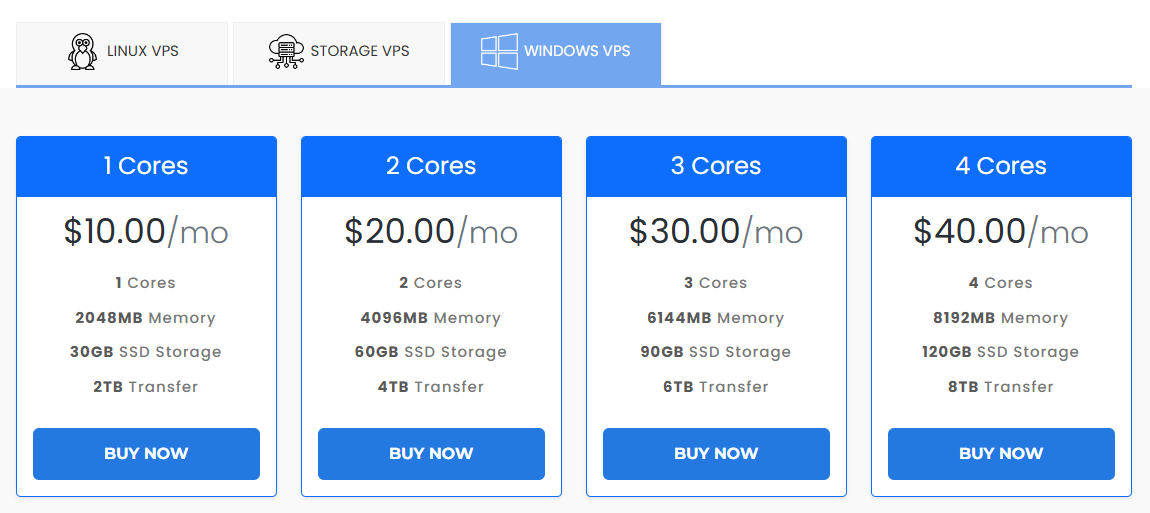Click the 3 Cores card header
The height and width of the screenshot is (513, 1150).
(x=717, y=166)
